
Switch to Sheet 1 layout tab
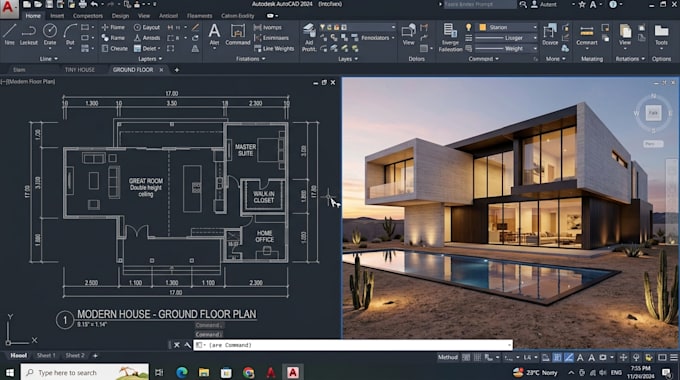[x=46, y=355]
